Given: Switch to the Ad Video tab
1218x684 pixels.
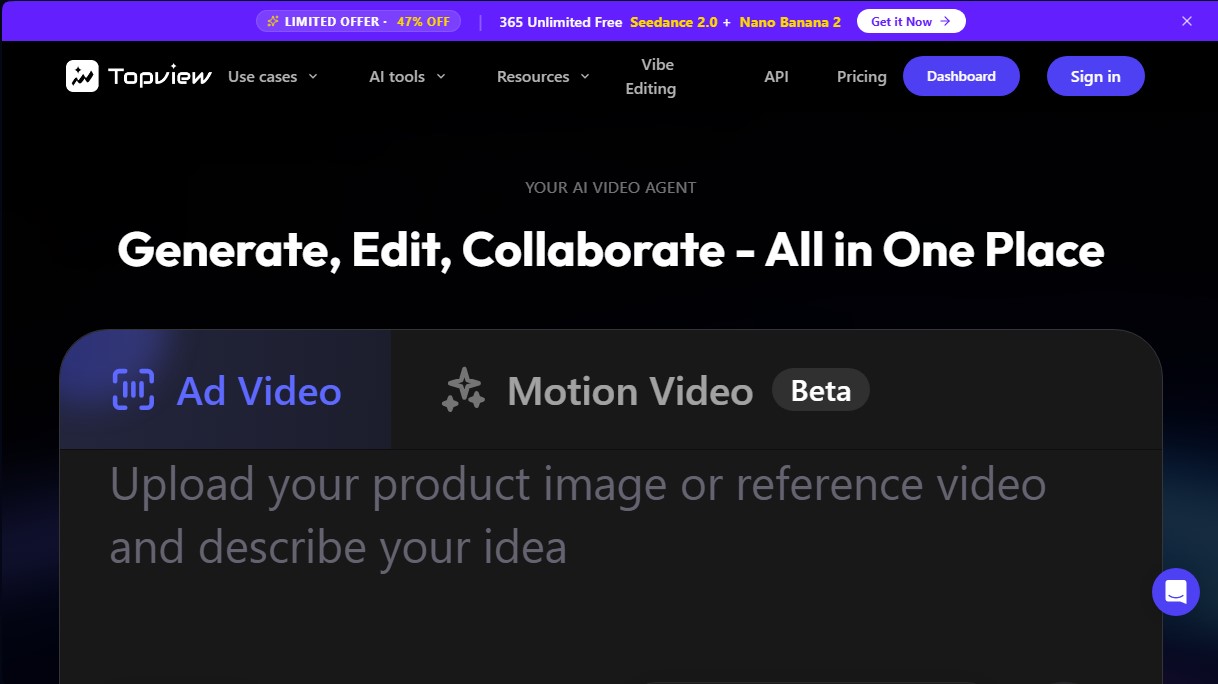Looking at the screenshot, I should (226, 390).
